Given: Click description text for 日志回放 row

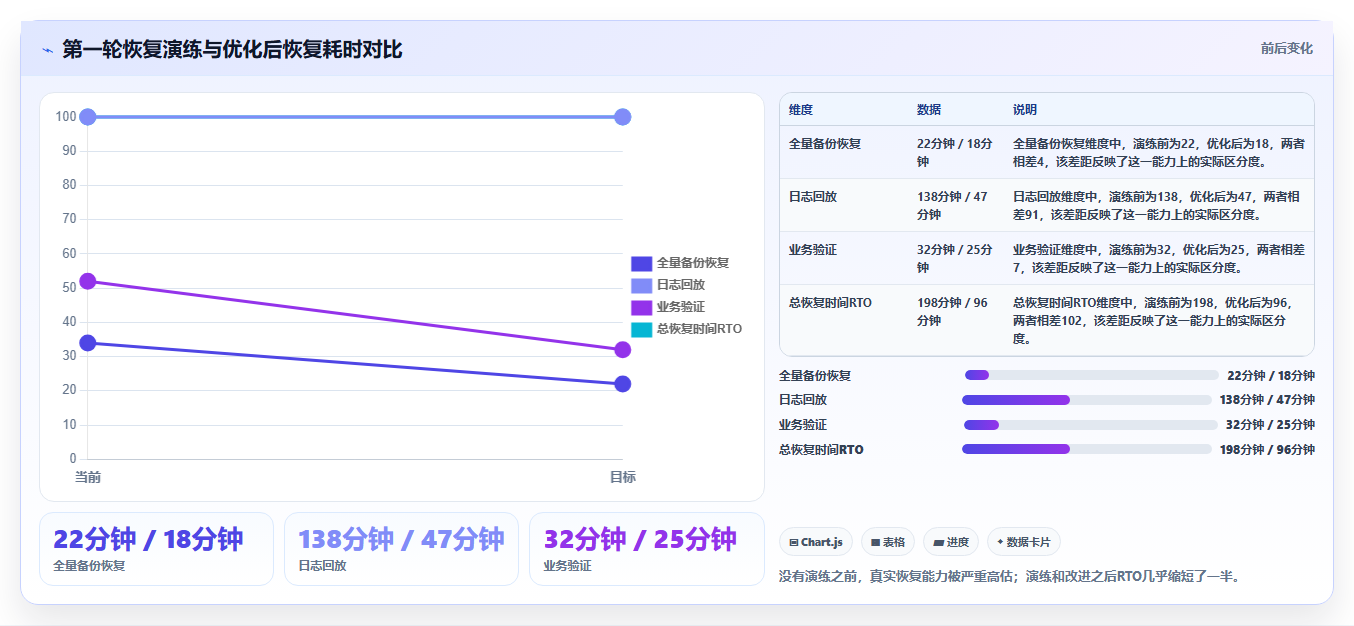Looking at the screenshot, I should pyautogui.click(x=1158, y=205).
